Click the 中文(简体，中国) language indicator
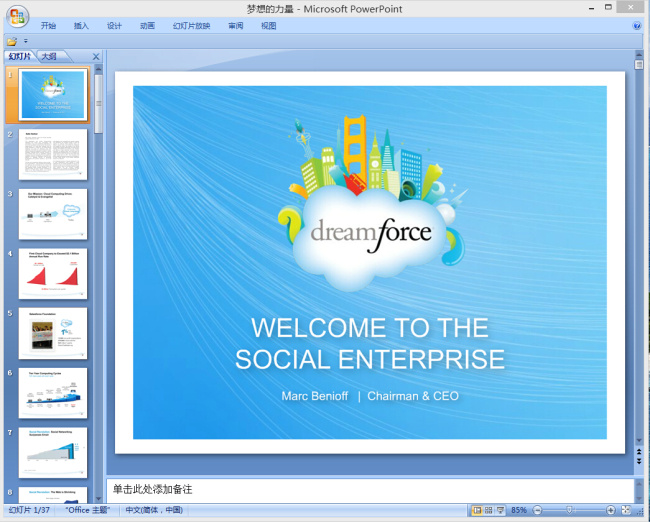 coord(154,510)
